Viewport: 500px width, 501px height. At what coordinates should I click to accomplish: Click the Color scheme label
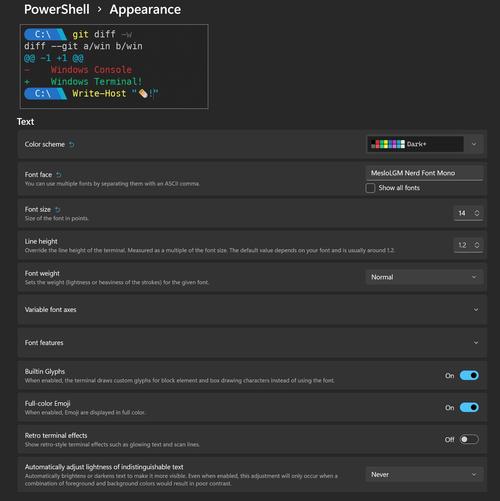[45, 144]
